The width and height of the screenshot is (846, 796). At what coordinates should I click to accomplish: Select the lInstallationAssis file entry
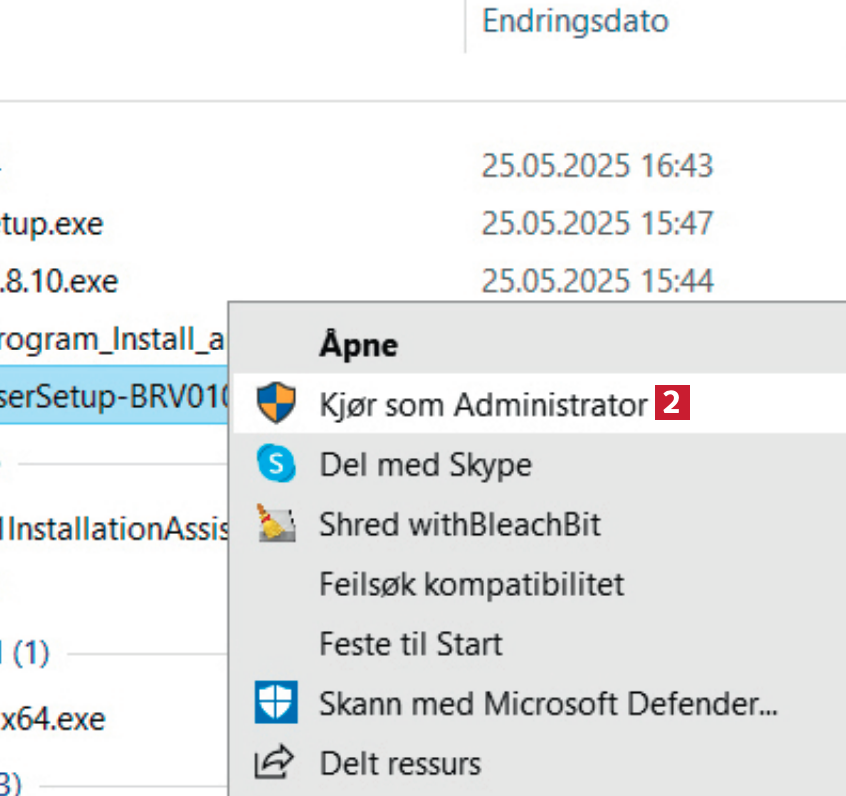(114, 529)
